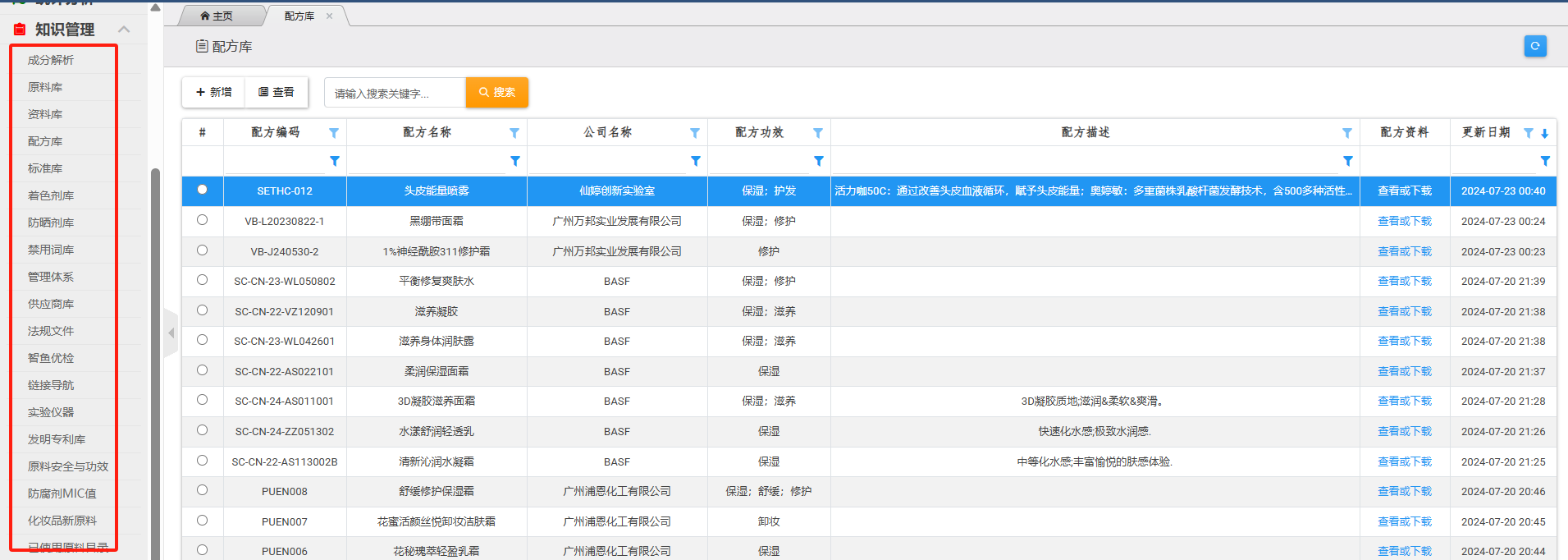Open filter-row dropdown under 配方名称

click(x=515, y=161)
